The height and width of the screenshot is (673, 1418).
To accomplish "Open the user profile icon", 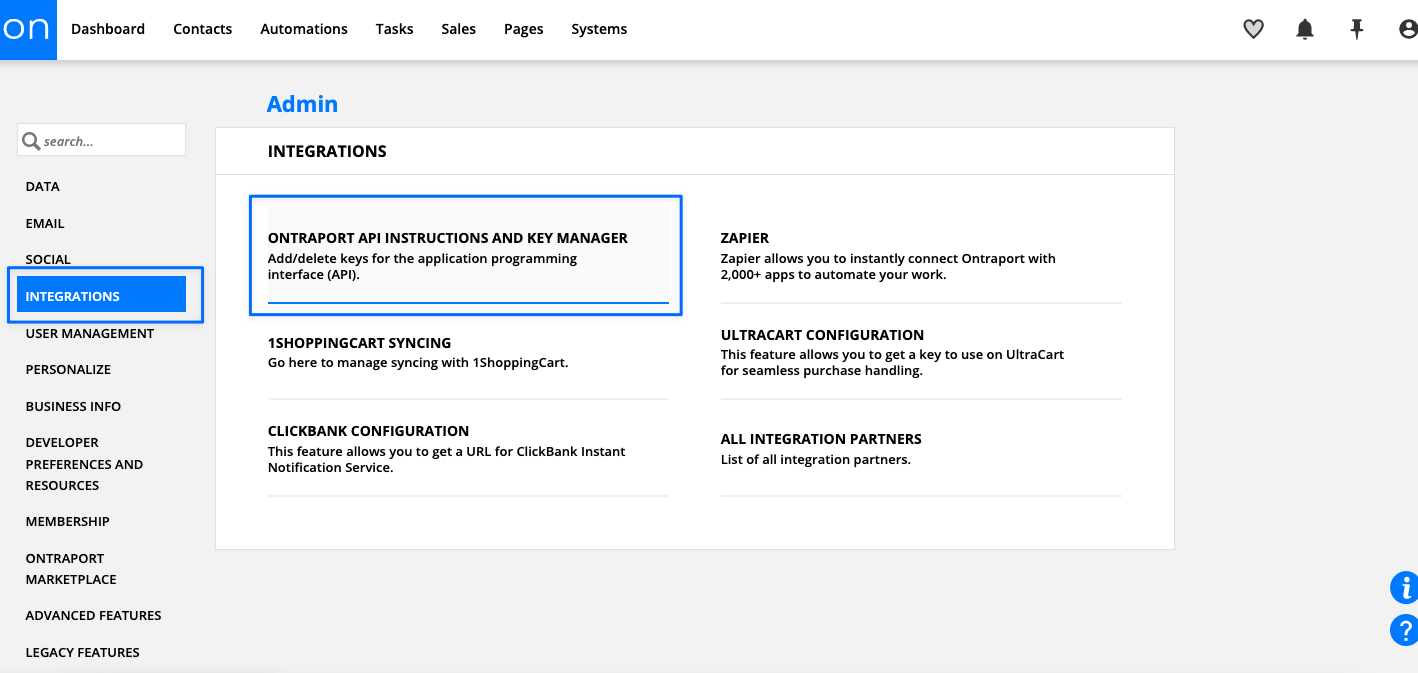I will (x=1408, y=30).
